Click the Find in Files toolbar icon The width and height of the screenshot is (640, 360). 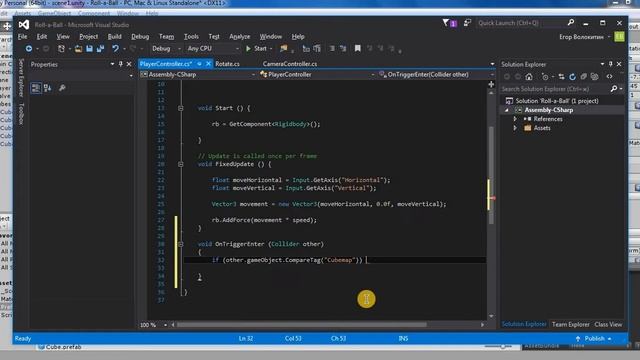click(x=284, y=49)
